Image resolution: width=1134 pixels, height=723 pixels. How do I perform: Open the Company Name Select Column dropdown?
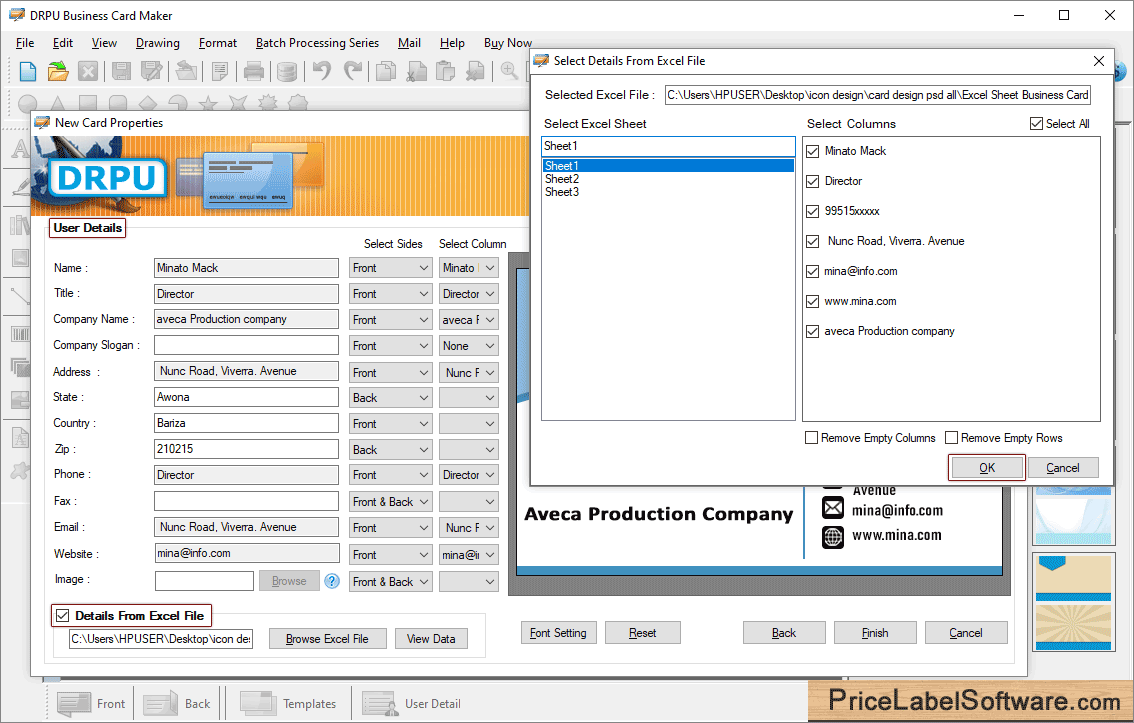pos(469,320)
